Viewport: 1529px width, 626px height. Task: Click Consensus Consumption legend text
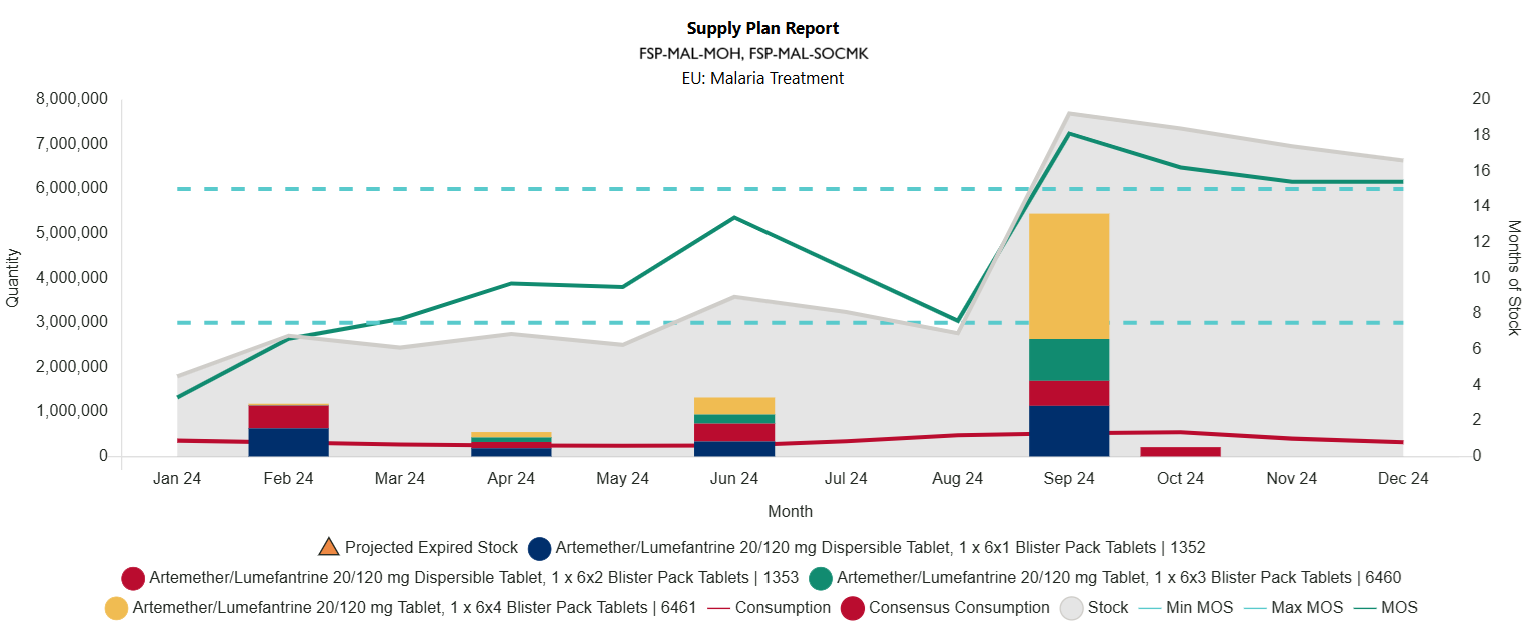pyautogui.click(x=959, y=608)
